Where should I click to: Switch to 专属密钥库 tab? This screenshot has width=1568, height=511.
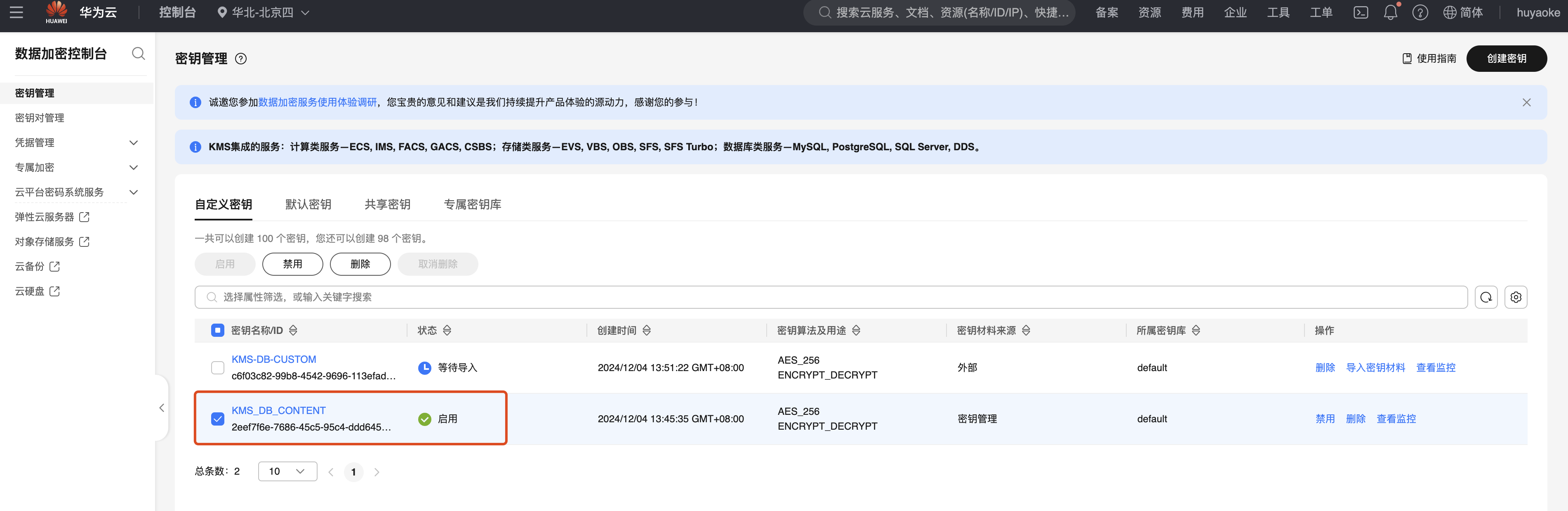pyautogui.click(x=472, y=205)
